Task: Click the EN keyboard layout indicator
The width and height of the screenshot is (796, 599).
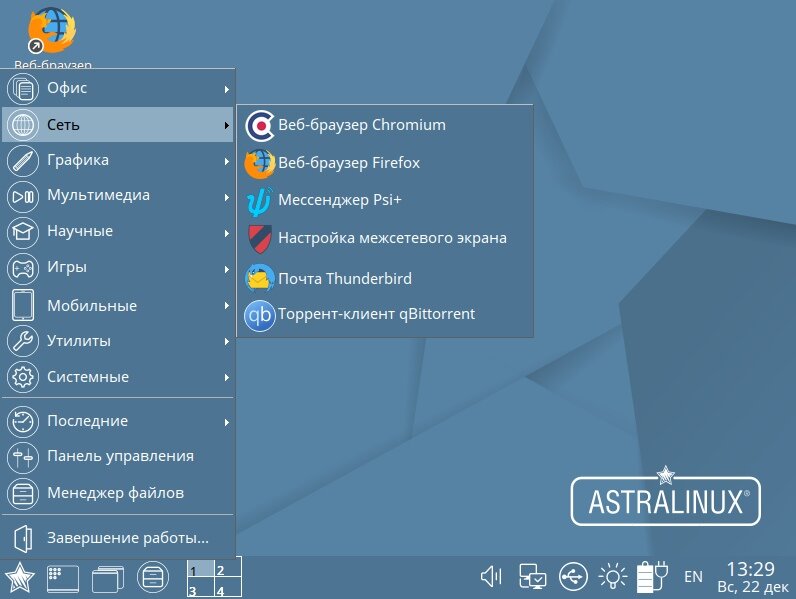Action: (693, 577)
